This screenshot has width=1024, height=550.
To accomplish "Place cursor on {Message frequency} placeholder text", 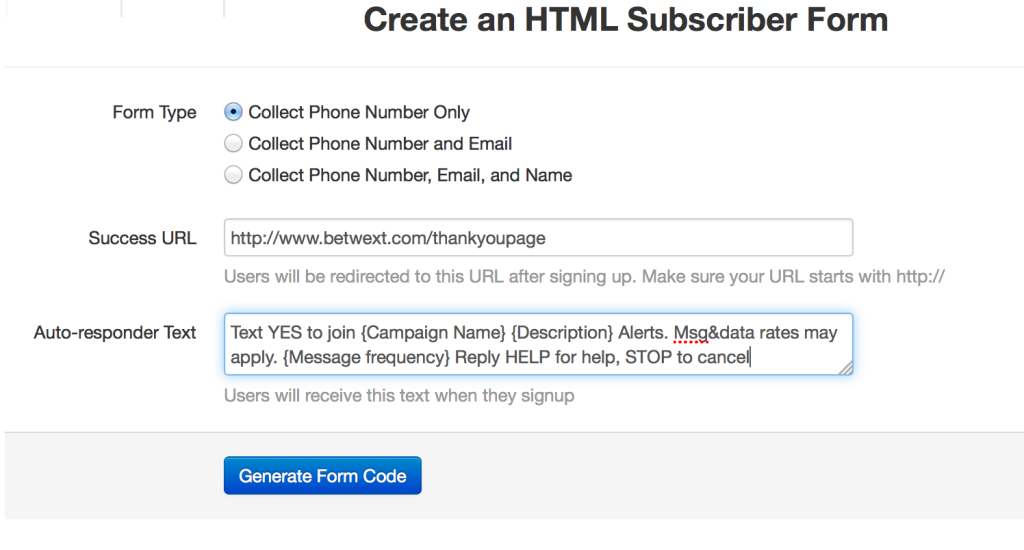I will pyautogui.click(x=366, y=357).
